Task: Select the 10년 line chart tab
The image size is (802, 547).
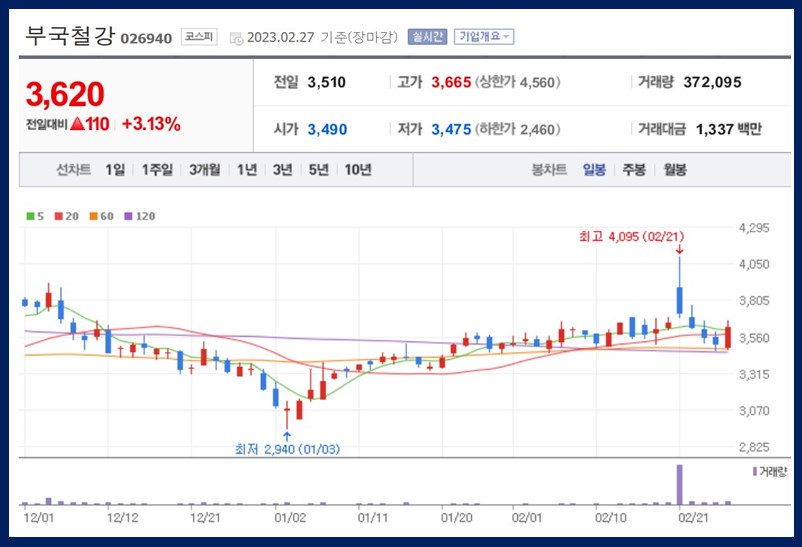Action: [358, 169]
